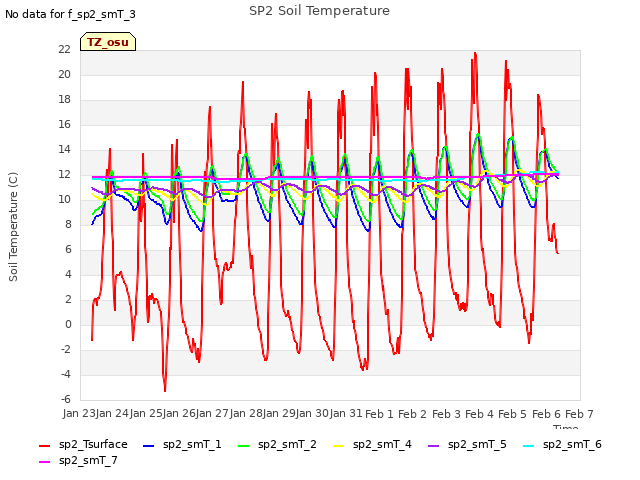Toggle the sp2_Tsurface legend entry
Viewport: 640px width, 480px height.
pos(83,444)
